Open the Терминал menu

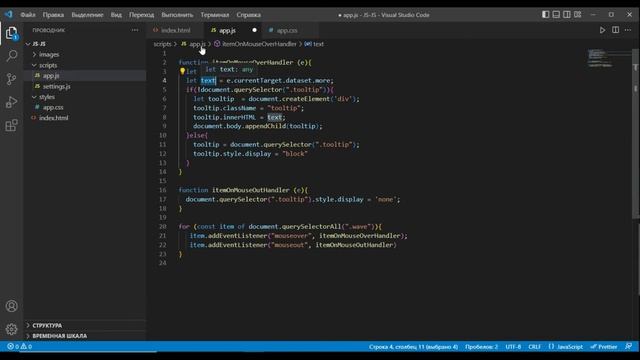[x=215, y=15]
